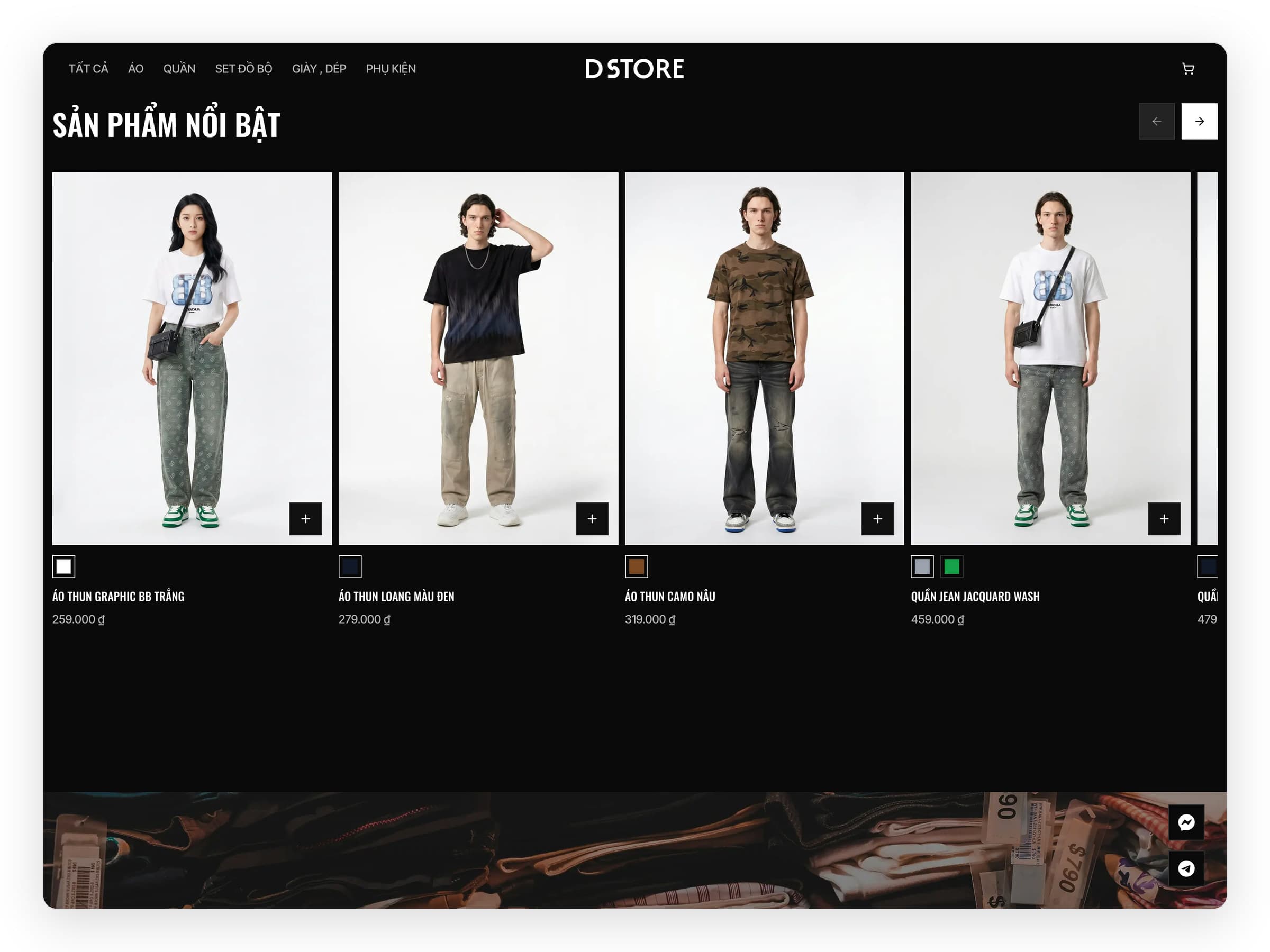
Task: Select green swatch for Jacquard jeans
Action: (x=951, y=566)
